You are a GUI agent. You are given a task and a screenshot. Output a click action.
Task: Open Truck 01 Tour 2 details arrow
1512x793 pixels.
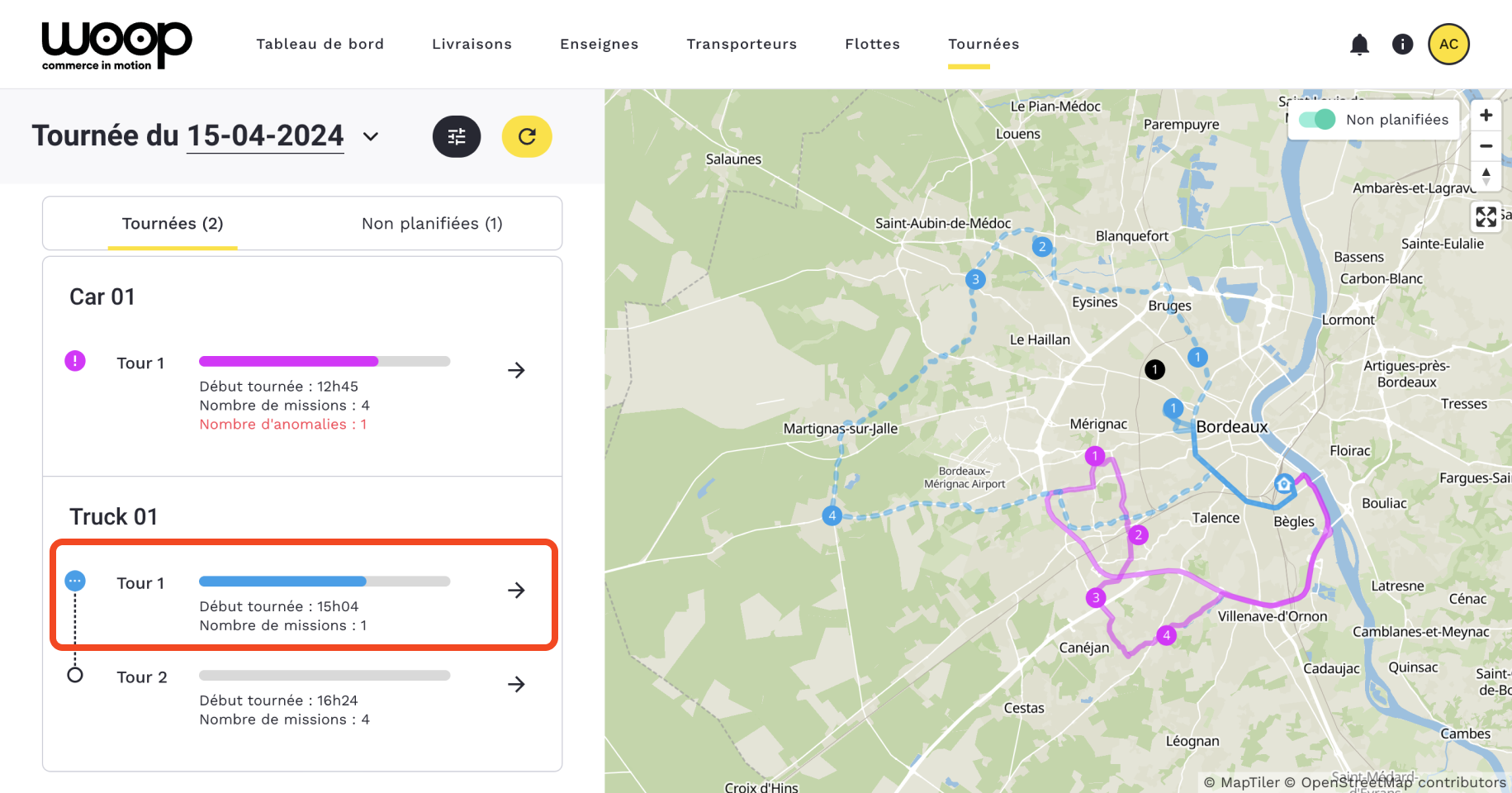pos(516,684)
